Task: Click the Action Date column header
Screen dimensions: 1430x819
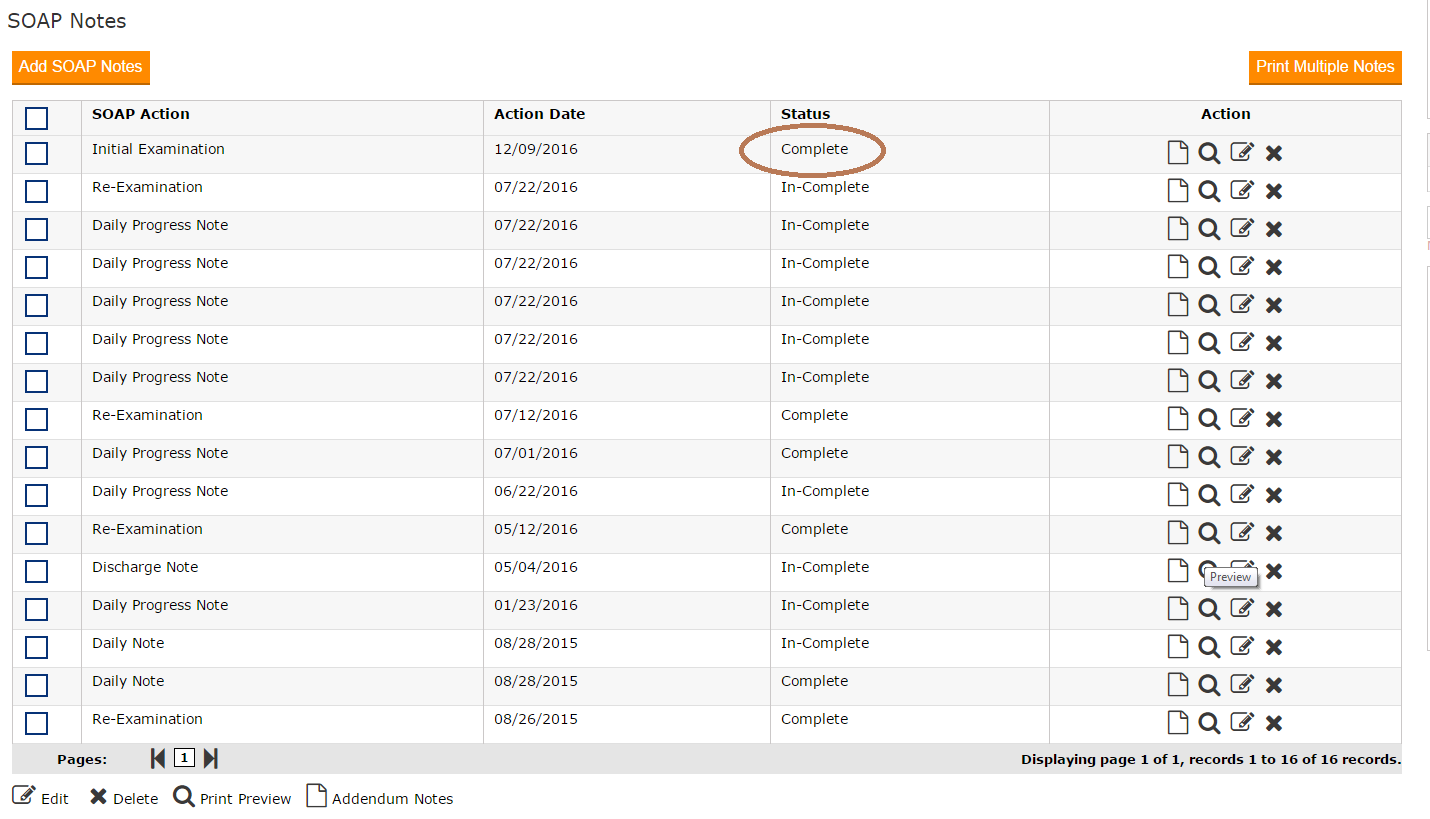Action: (x=539, y=114)
